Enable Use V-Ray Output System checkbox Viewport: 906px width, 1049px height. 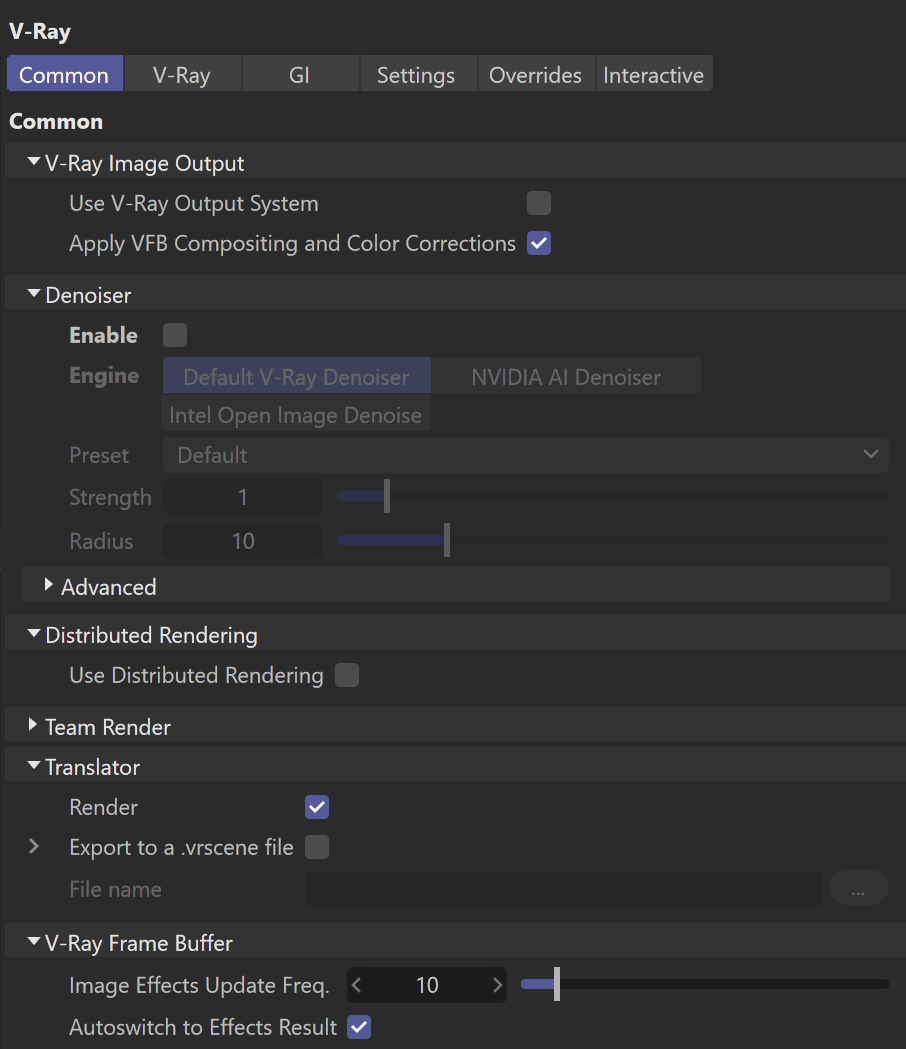(539, 203)
